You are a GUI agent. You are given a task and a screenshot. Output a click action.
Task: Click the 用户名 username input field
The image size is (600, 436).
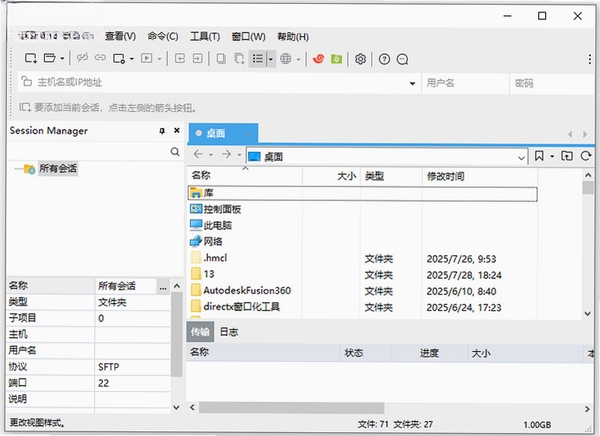tap(465, 83)
